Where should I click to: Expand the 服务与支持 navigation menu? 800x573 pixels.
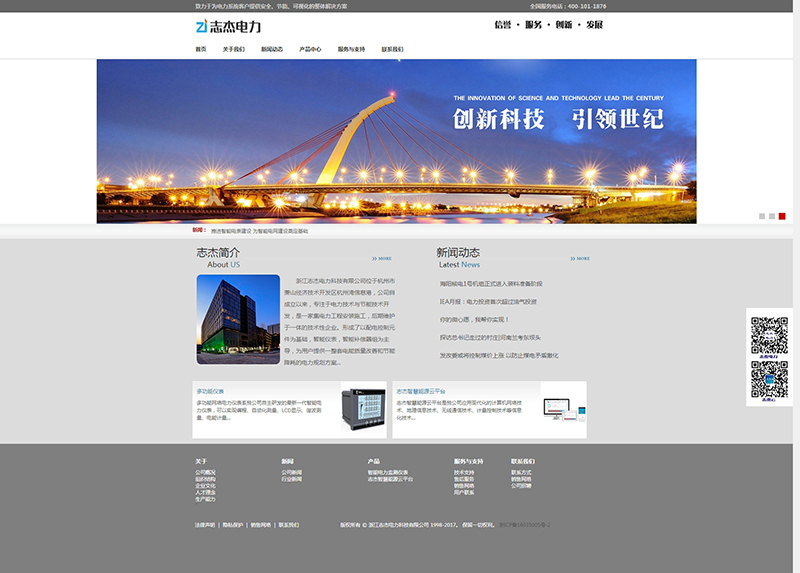pos(351,49)
